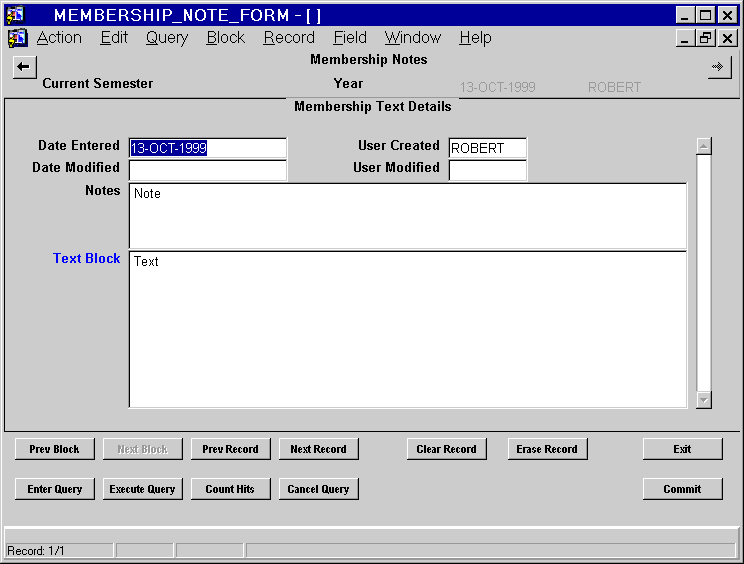Minimize the inner form window

[685, 38]
